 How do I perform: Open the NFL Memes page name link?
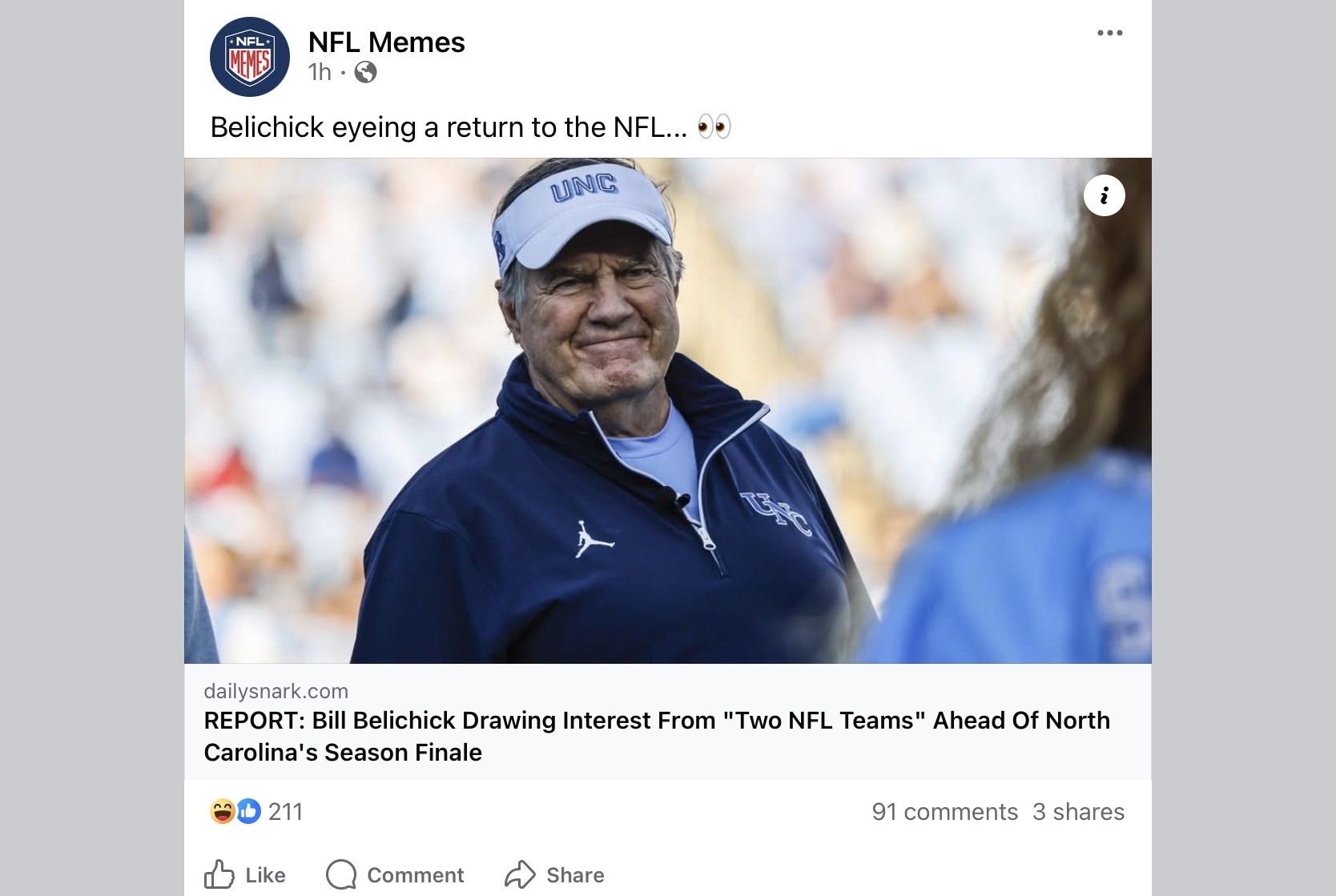pos(386,42)
